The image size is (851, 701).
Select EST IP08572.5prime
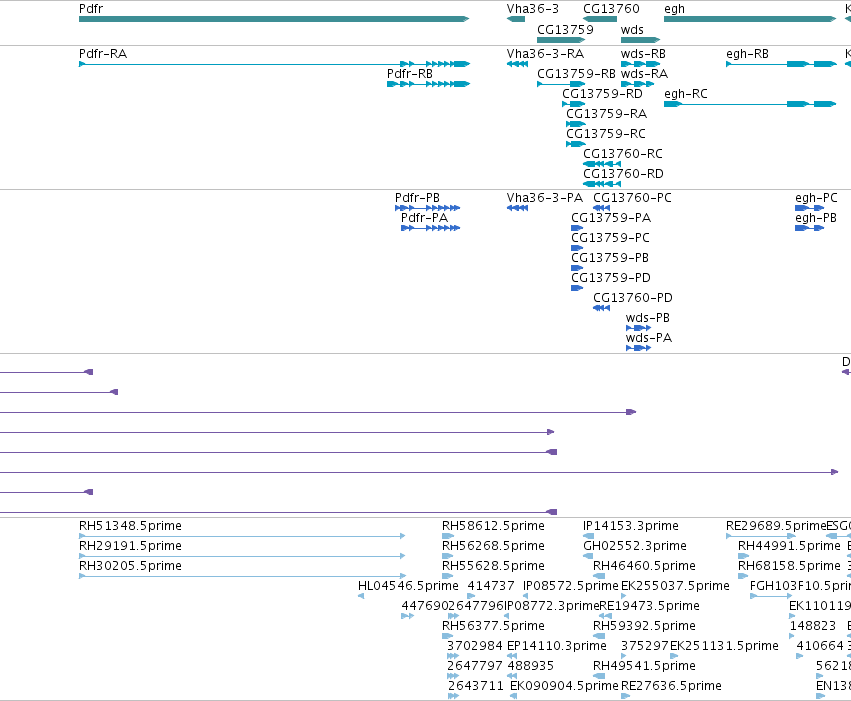click(570, 586)
